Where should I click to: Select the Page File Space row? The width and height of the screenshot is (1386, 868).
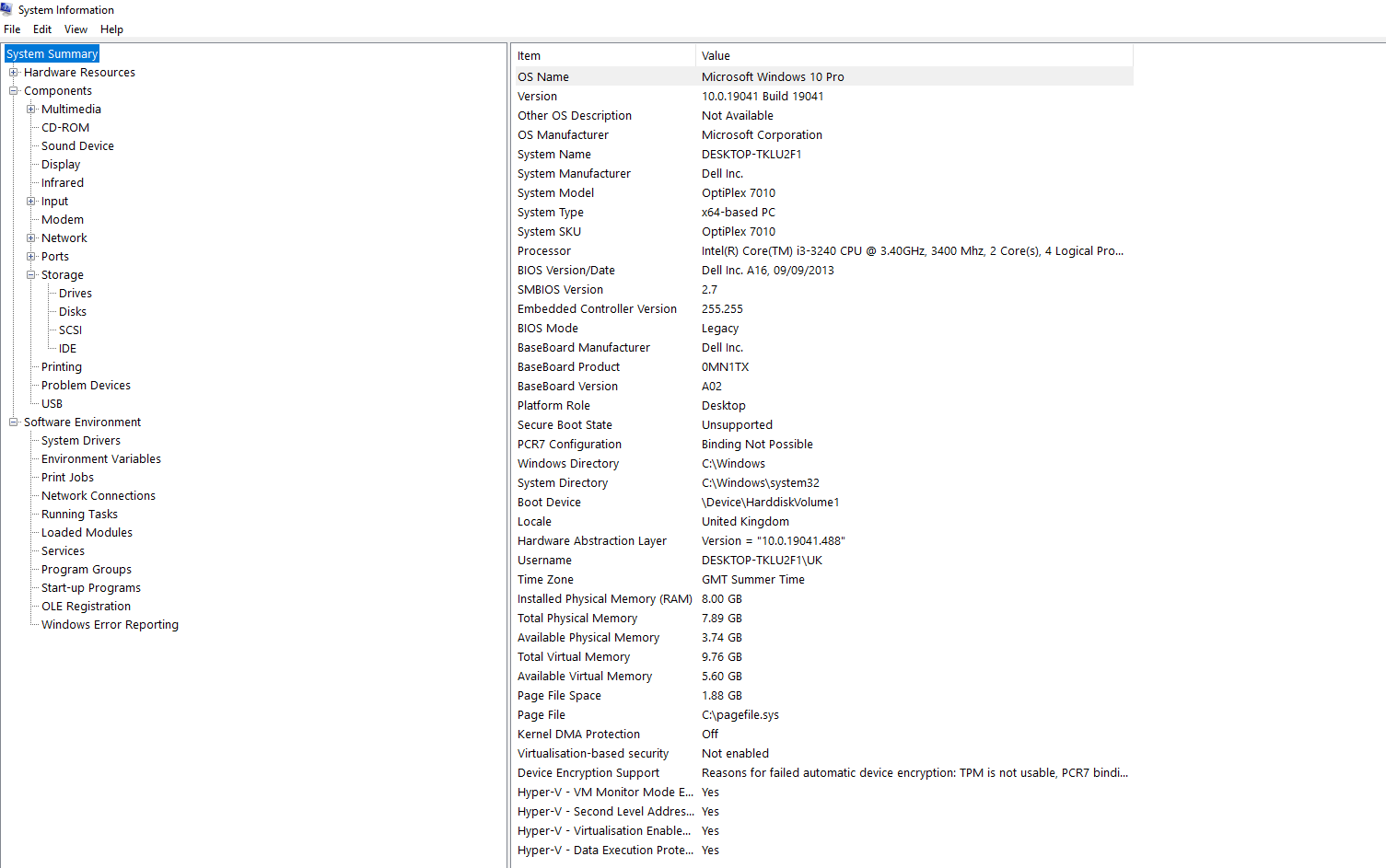tap(822, 696)
